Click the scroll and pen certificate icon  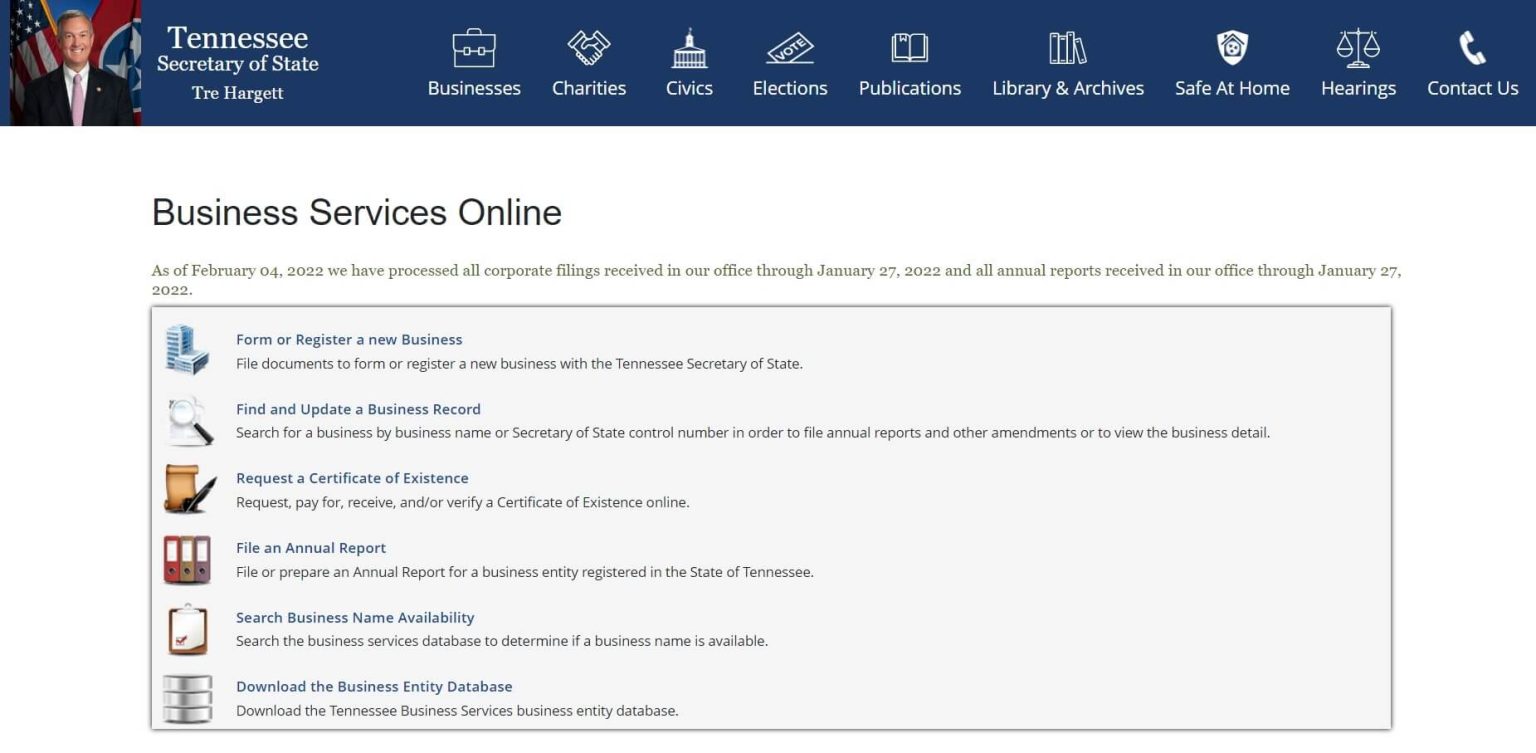[x=189, y=489]
